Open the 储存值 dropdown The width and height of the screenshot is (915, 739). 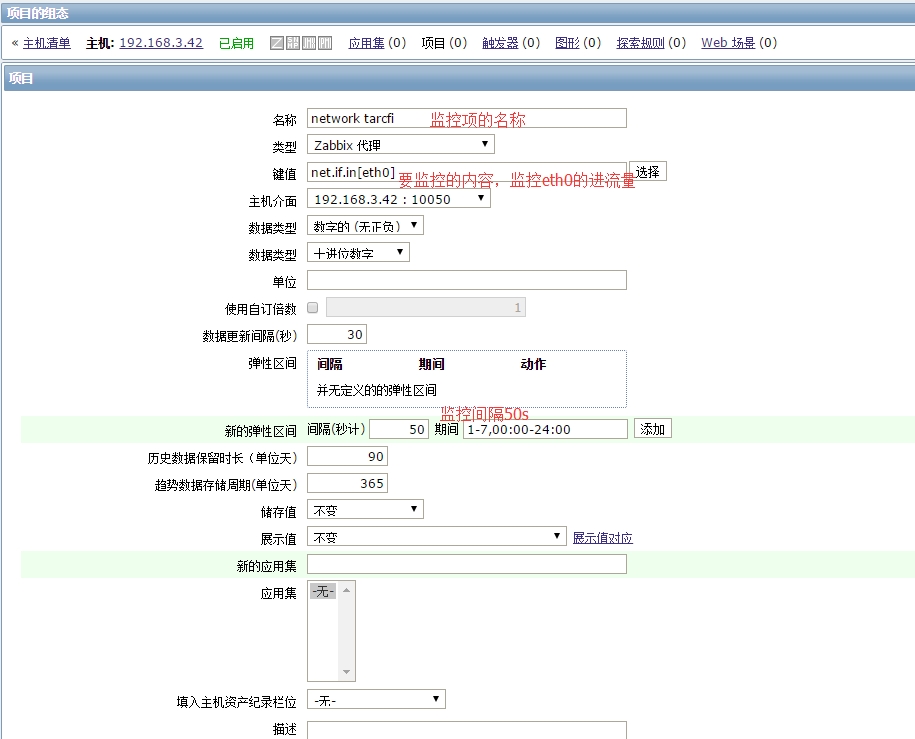pos(365,510)
